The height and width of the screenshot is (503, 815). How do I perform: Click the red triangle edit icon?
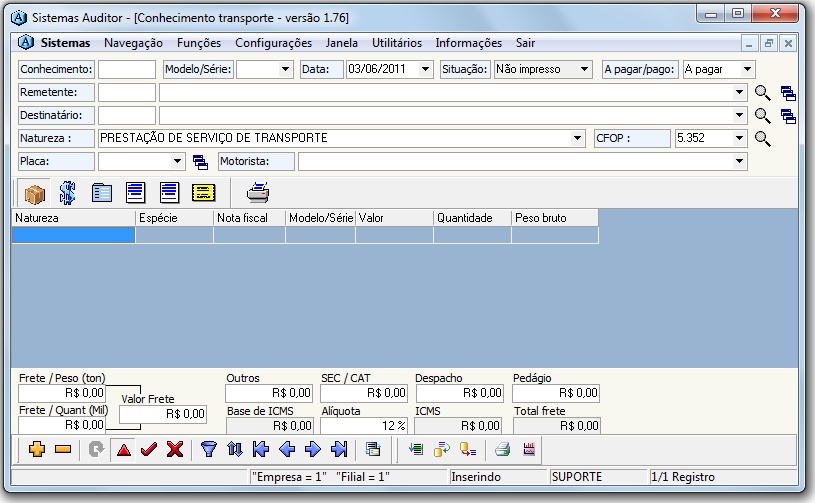pos(124,449)
